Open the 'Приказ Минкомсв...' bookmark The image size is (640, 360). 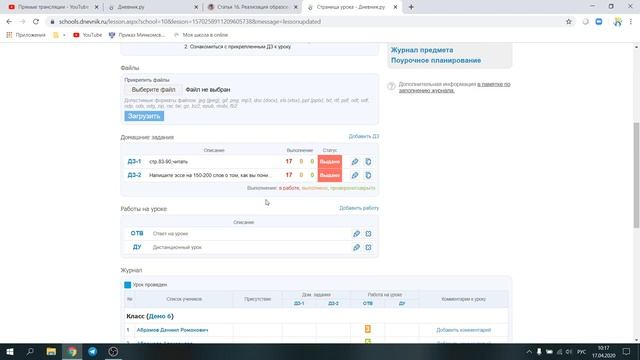pyautogui.click(x=137, y=35)
